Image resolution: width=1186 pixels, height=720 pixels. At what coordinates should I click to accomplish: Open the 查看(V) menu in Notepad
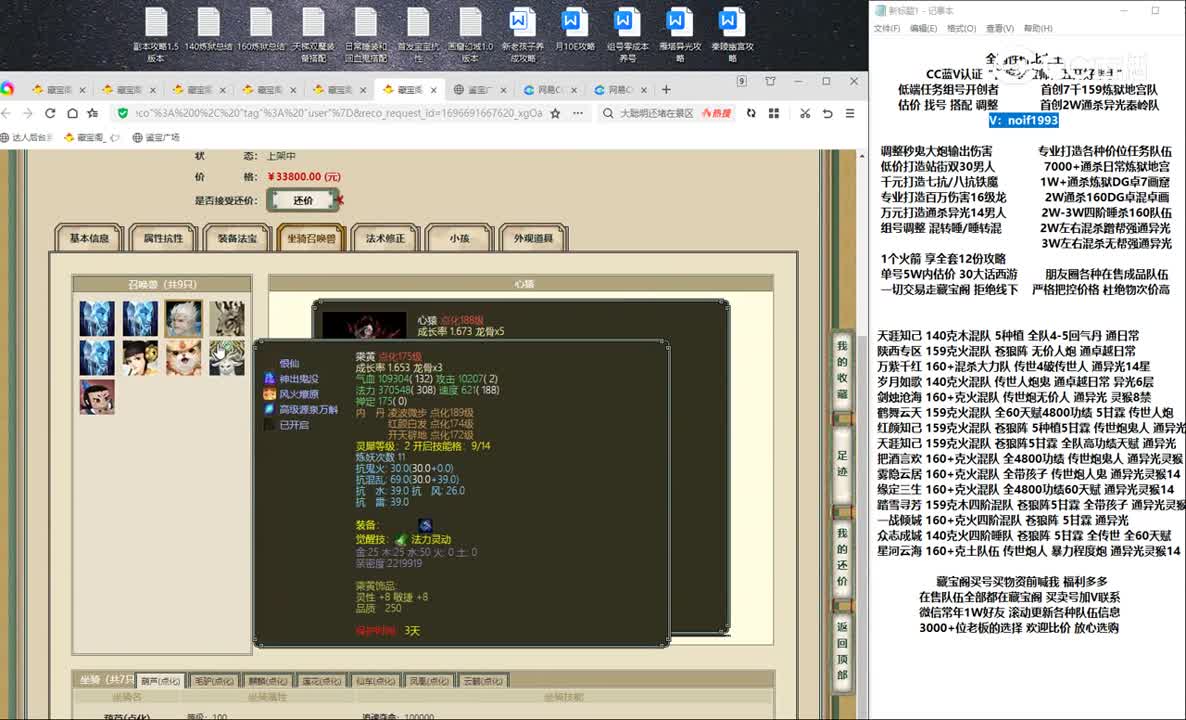point(1000,29)
